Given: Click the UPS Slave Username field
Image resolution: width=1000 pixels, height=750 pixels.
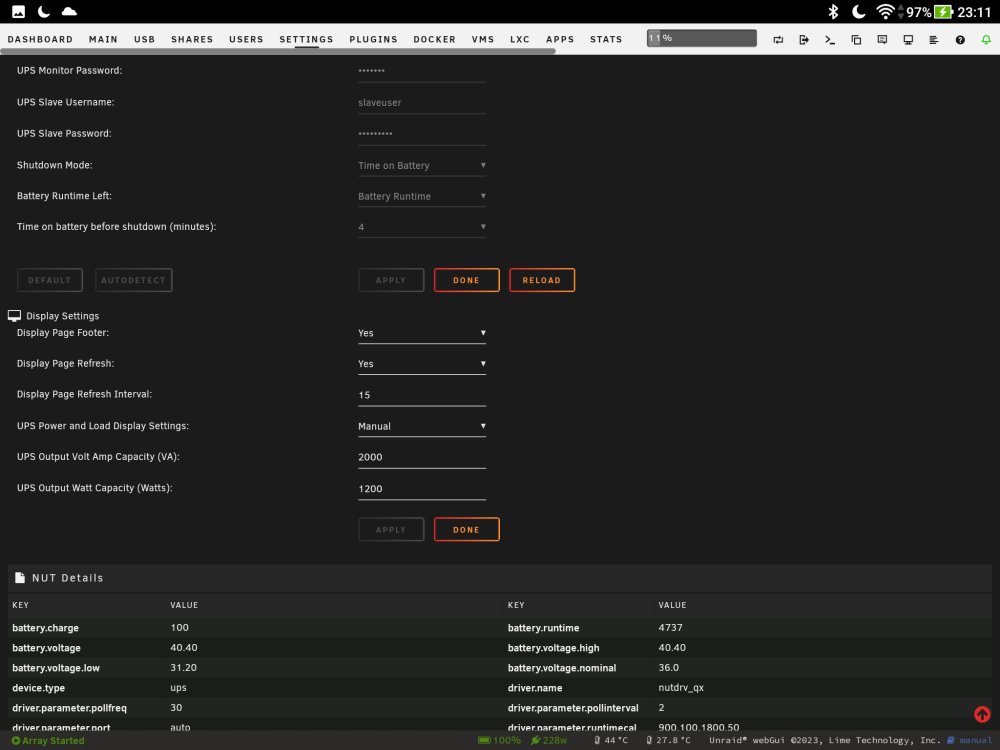Looking at the screenshot, I should click(422, 103).
